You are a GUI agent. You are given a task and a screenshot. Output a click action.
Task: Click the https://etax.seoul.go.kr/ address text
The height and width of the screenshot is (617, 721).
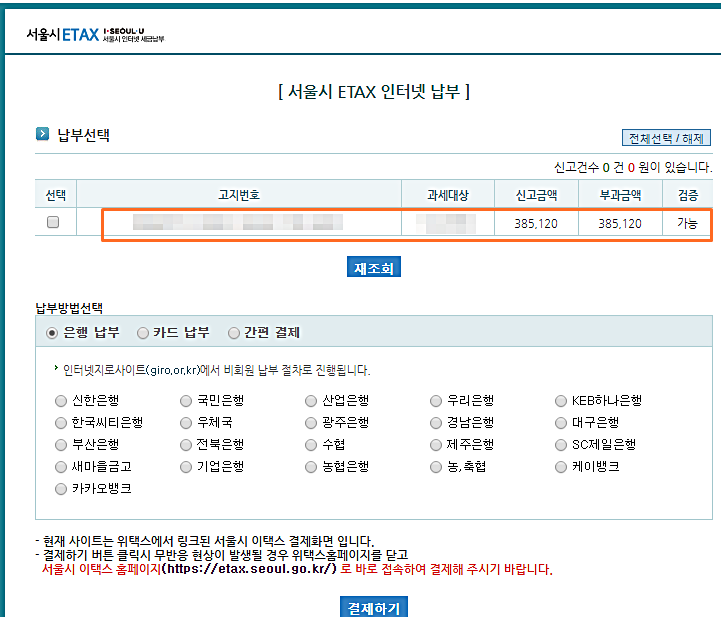[x=249, y=569]
